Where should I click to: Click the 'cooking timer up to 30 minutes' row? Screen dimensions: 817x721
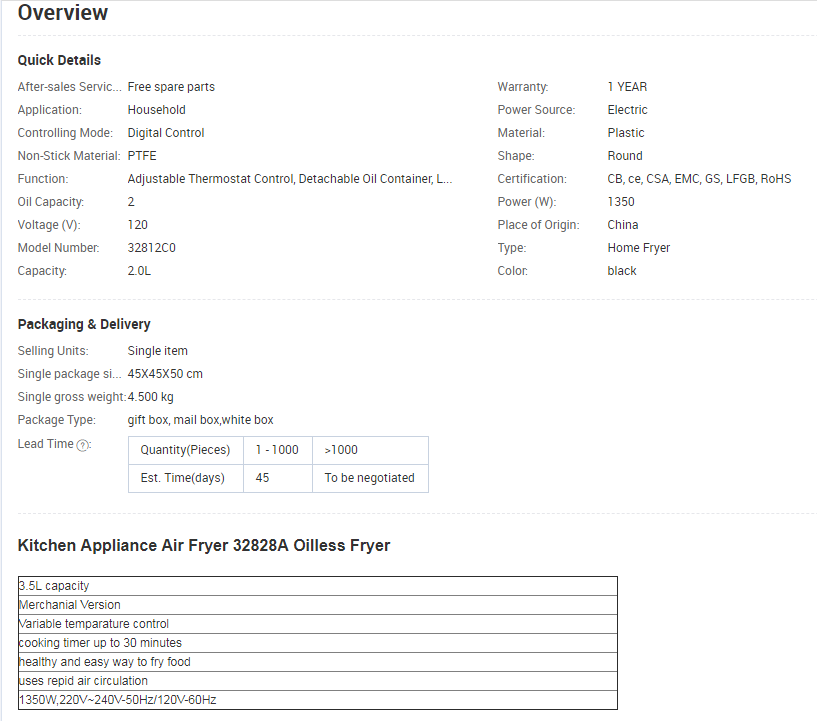point(317,643)
